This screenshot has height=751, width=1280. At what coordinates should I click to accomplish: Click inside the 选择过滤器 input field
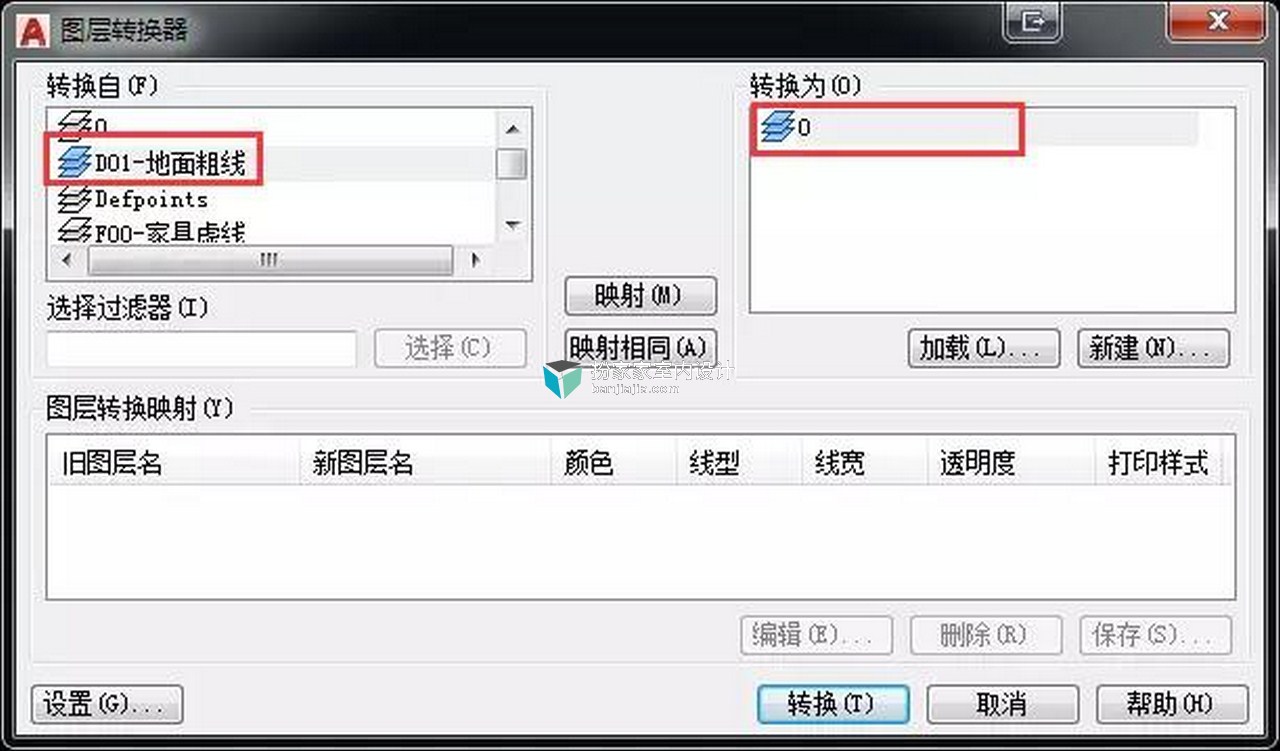click(201, 348)
